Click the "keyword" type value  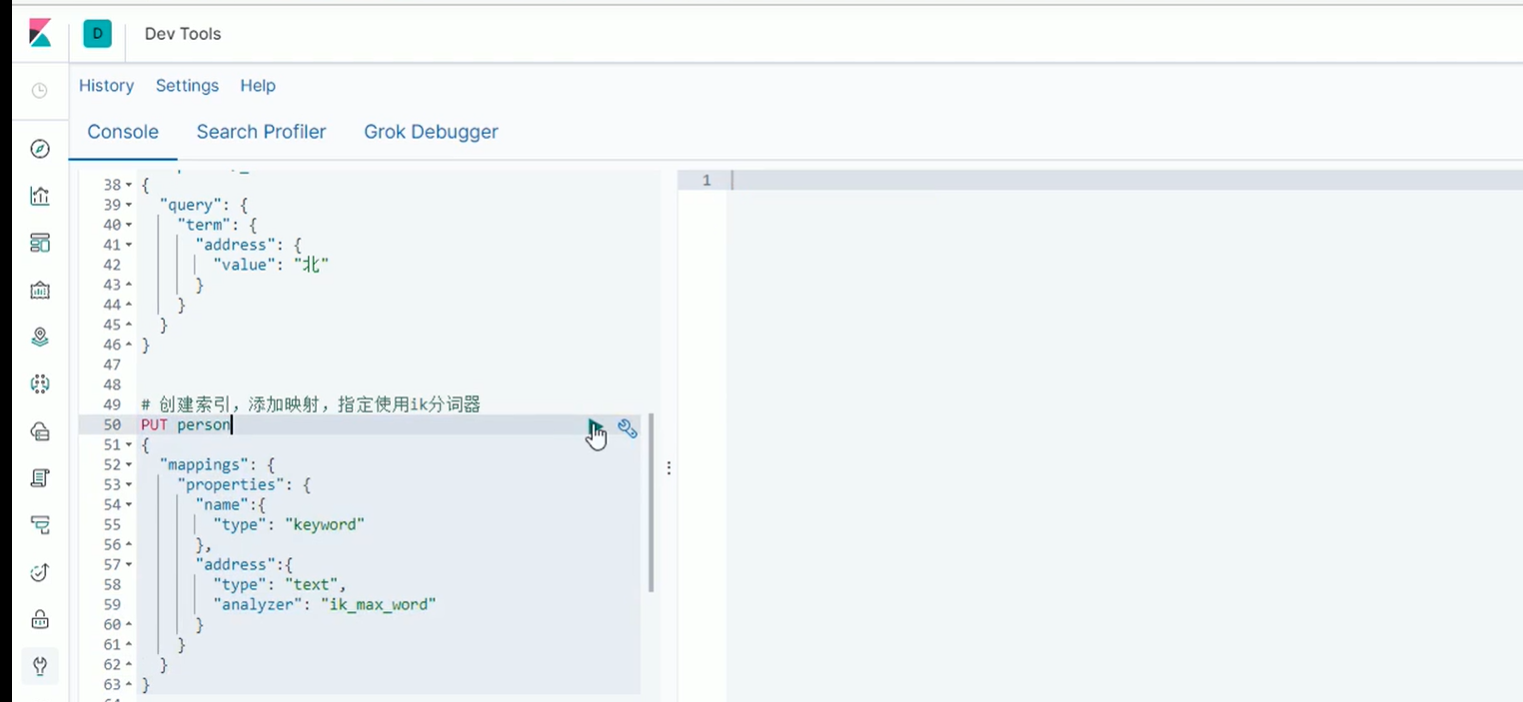[x=324, y=525]
